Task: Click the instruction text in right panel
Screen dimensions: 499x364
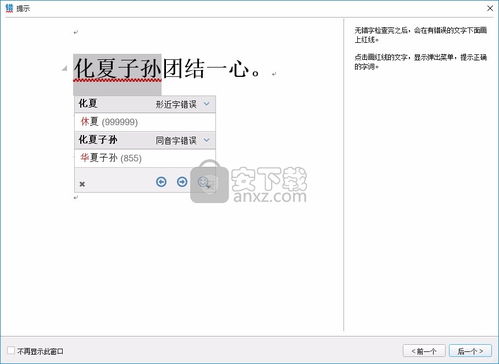Action: pyautogui.click(x=421, y=48)
